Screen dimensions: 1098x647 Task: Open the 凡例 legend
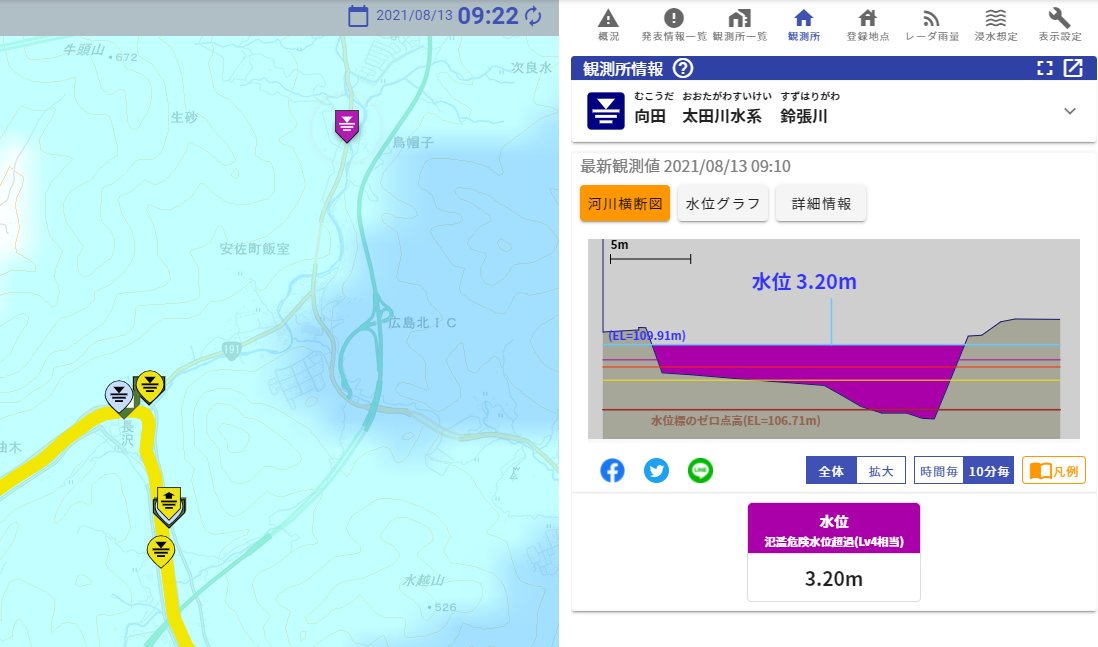point(1054,471)
